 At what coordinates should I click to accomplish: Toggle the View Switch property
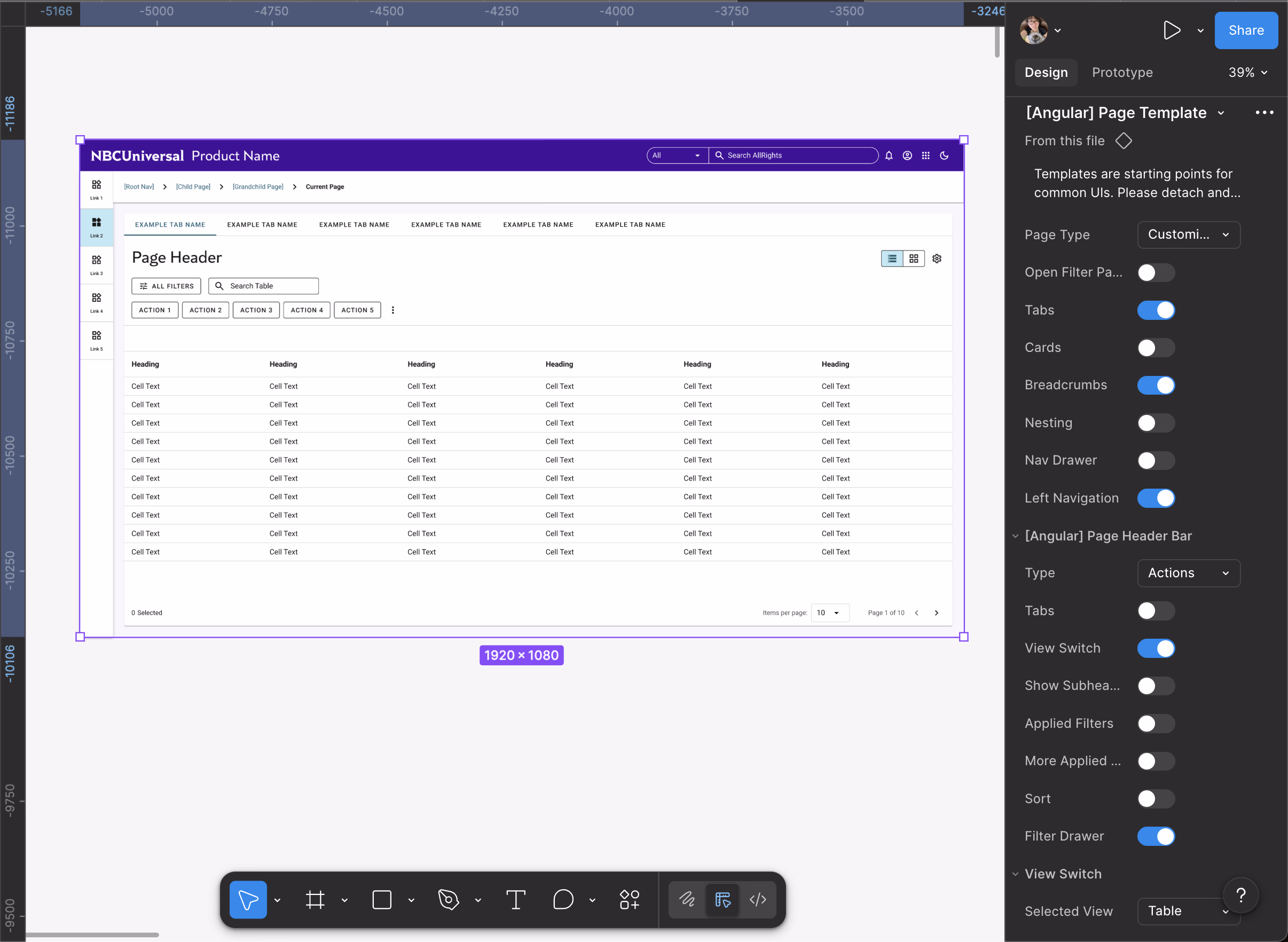[x=1156, y=648]
